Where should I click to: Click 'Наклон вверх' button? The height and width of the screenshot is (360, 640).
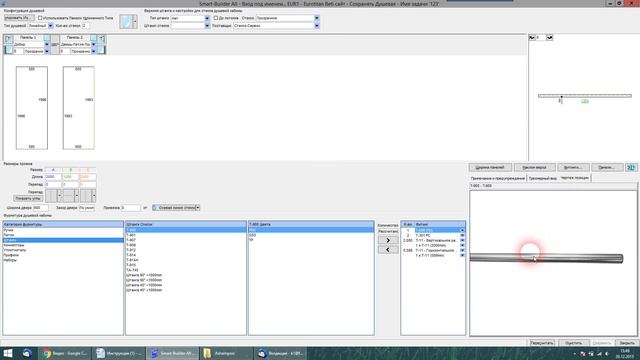(x=534, y=167)
